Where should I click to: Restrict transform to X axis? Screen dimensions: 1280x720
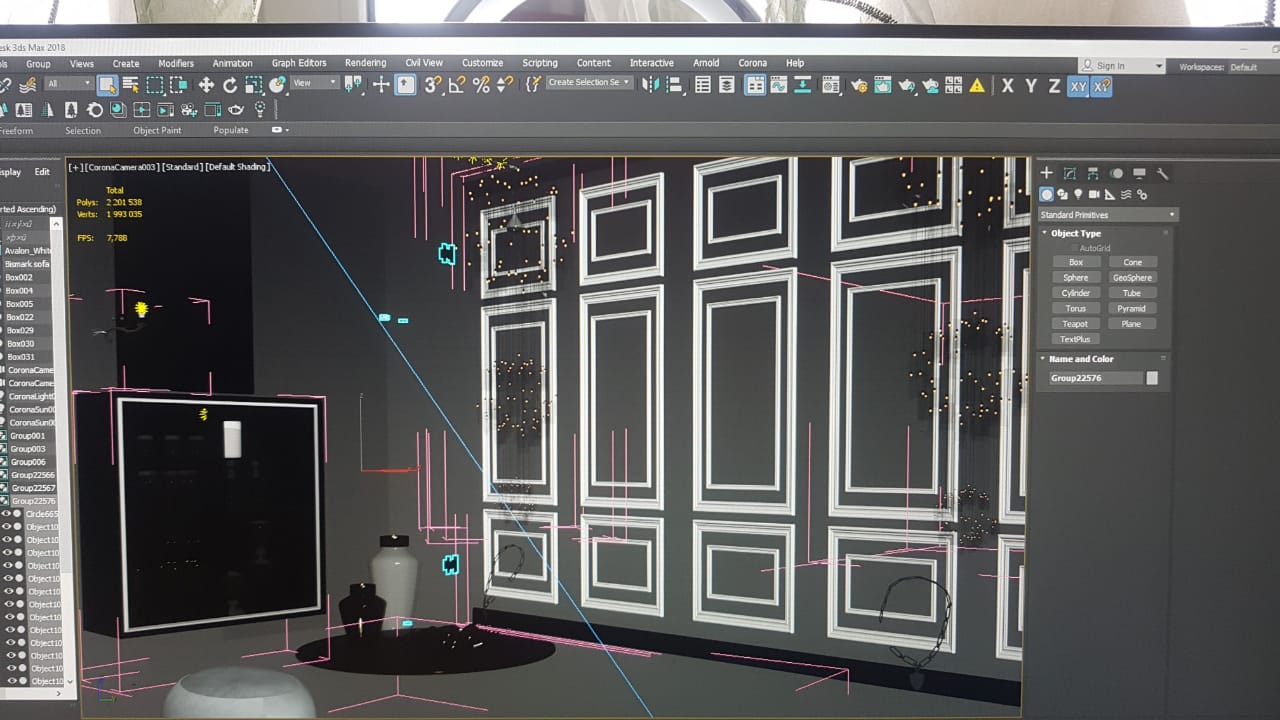pyautogui.click(x=1007, y=87)
